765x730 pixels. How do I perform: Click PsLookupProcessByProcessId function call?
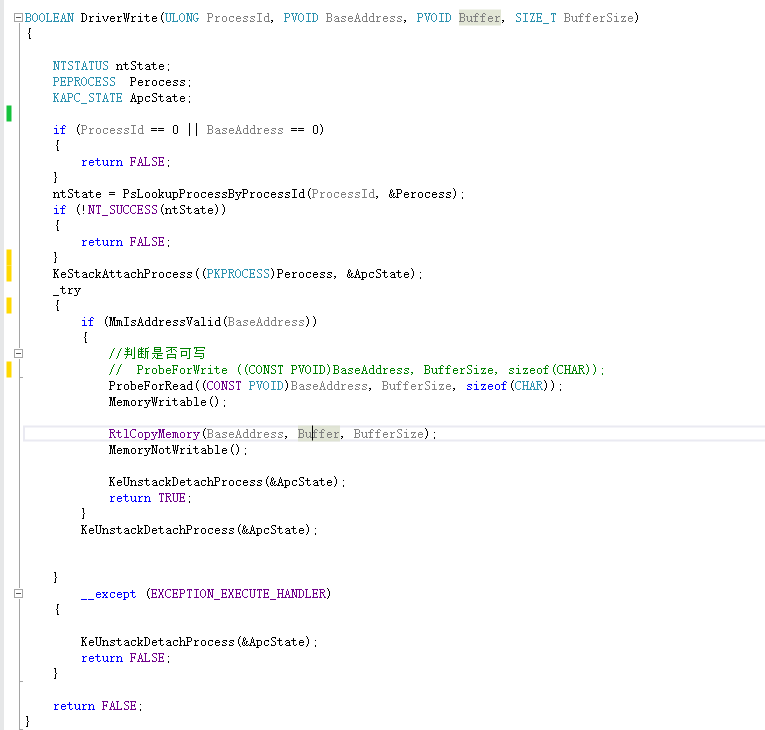pyautogui.click(x=213, y=194)
